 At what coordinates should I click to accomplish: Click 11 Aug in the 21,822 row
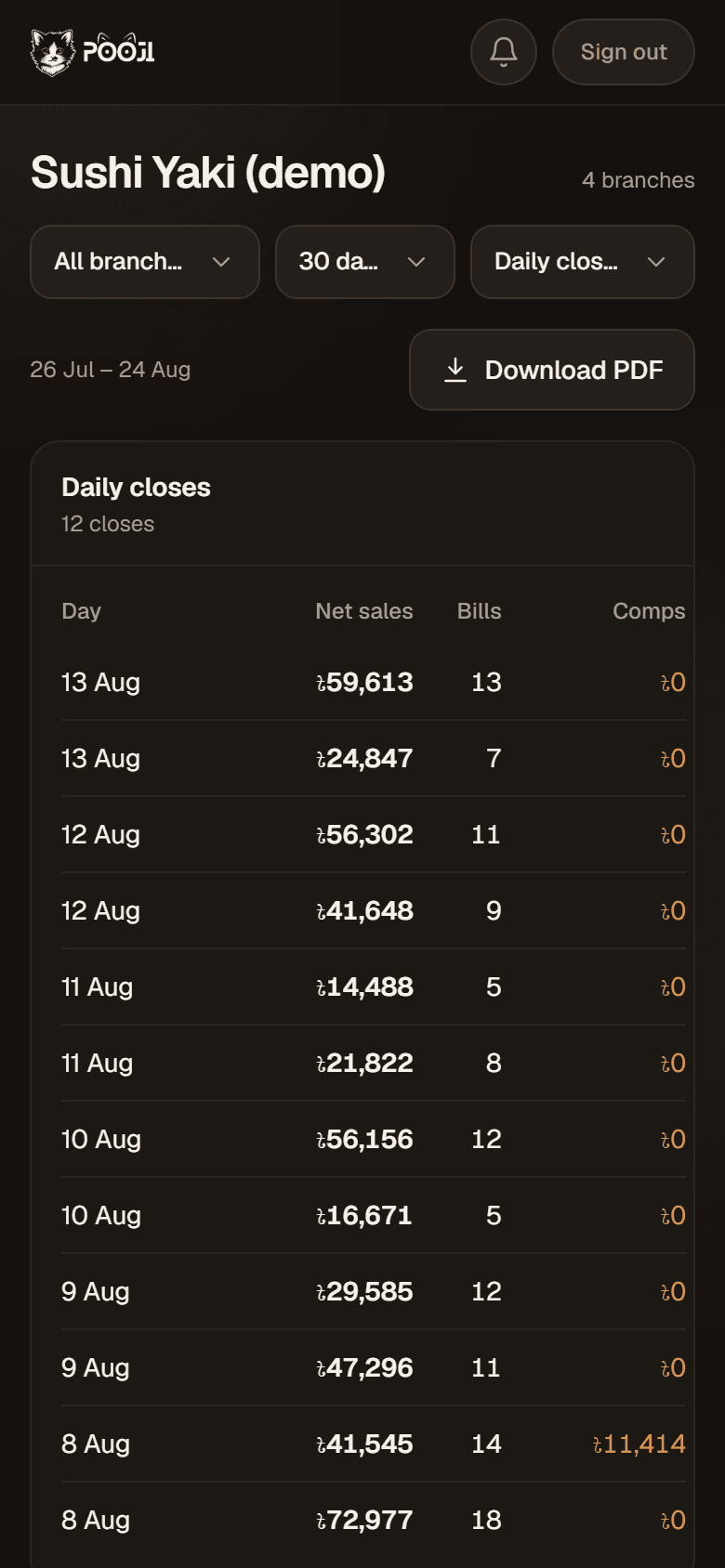tap(98, 1064)
